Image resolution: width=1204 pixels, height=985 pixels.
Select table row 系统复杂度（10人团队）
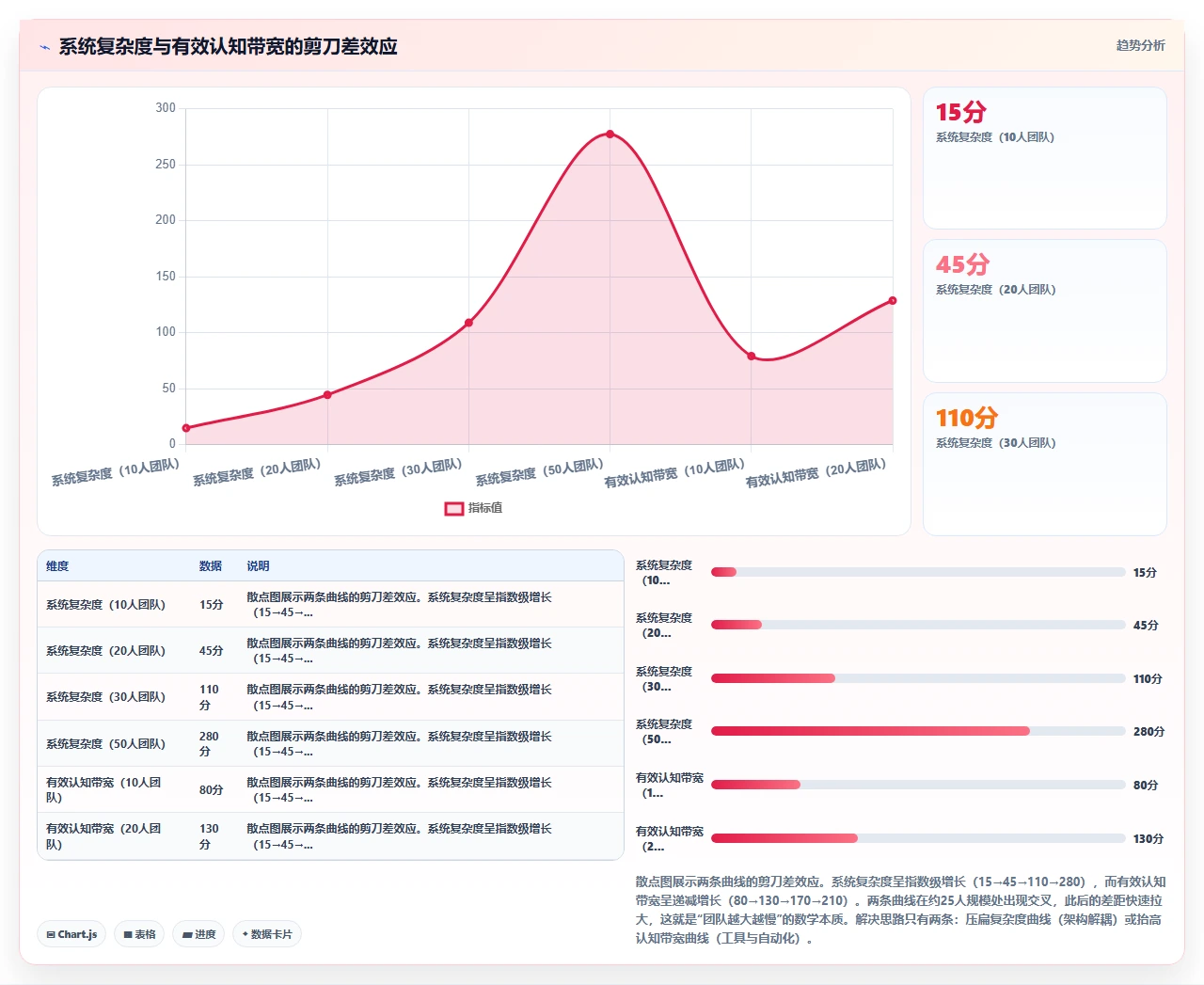(330, 605)
